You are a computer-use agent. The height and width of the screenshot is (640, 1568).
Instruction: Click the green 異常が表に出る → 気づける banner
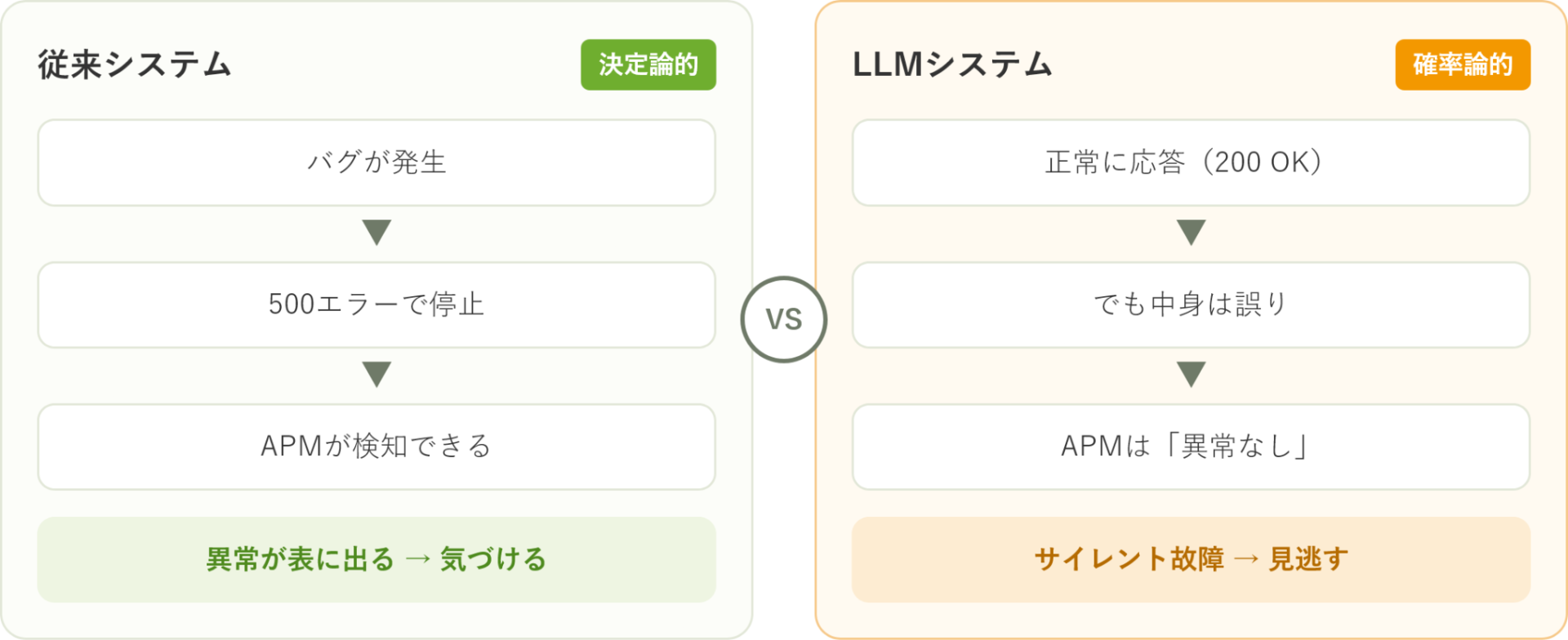pyautogui.click(x=376, y=559)
